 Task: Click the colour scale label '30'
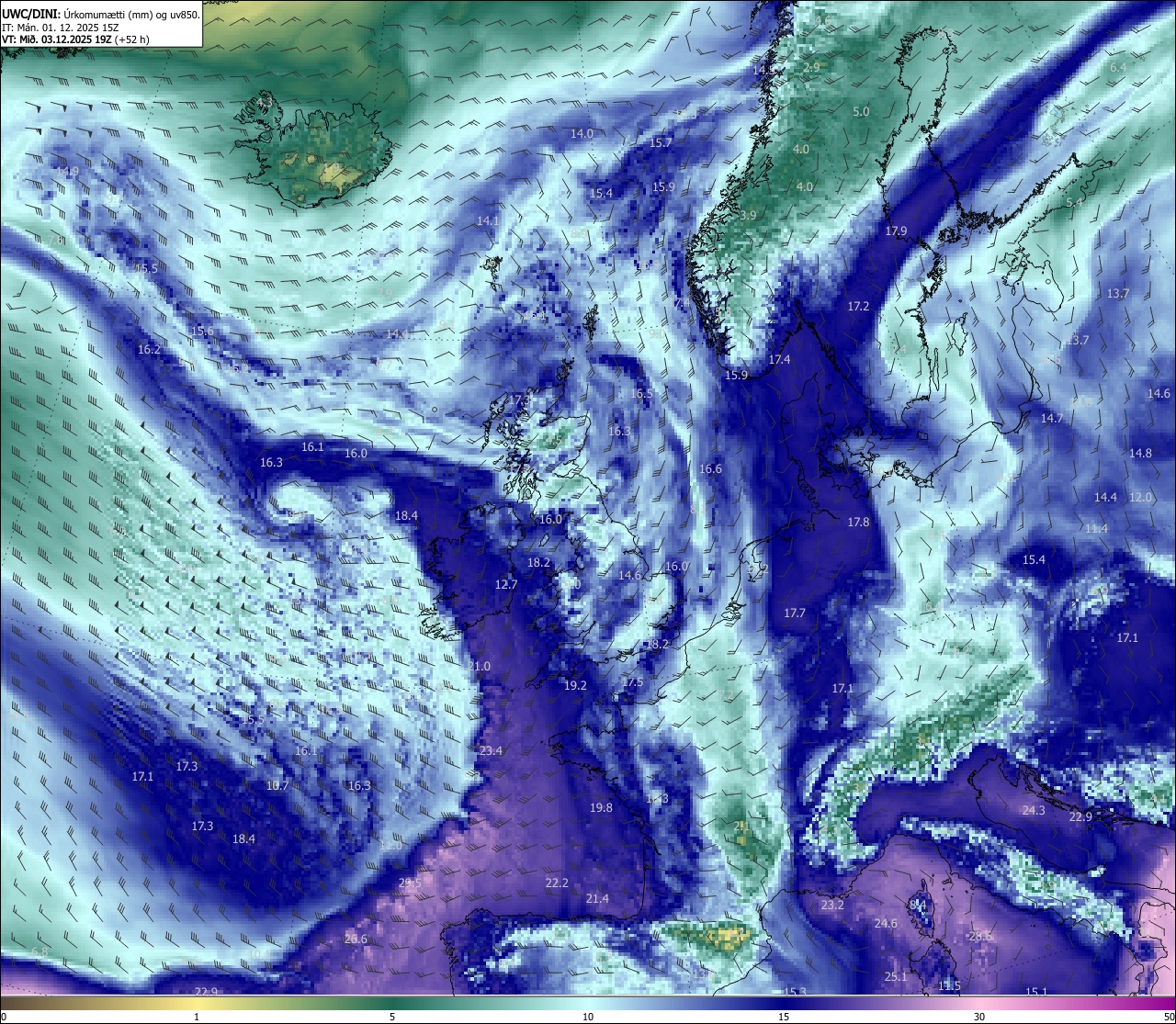click(979, 1017)
